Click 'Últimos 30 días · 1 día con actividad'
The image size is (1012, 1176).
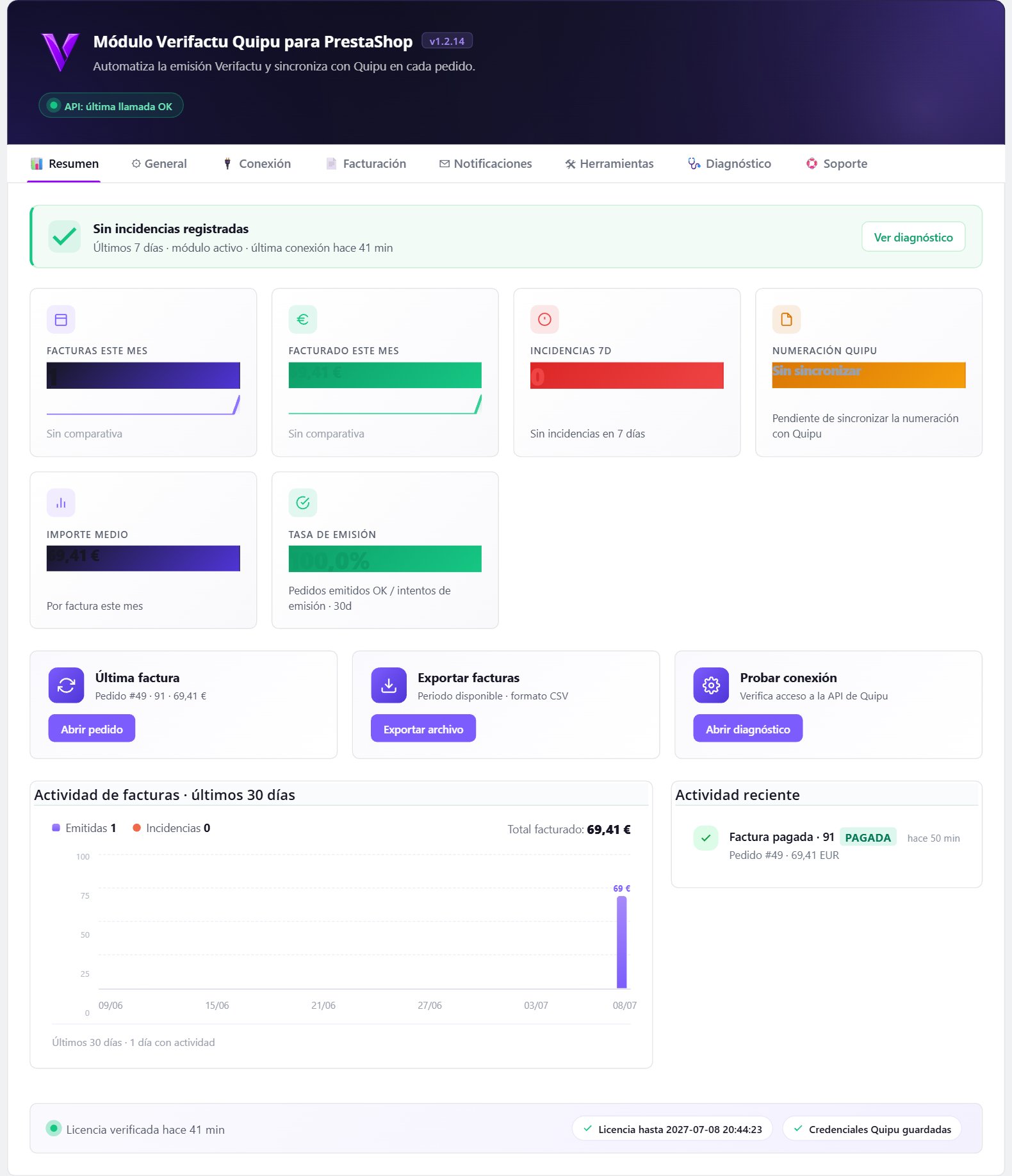(x=133, y=1043)
